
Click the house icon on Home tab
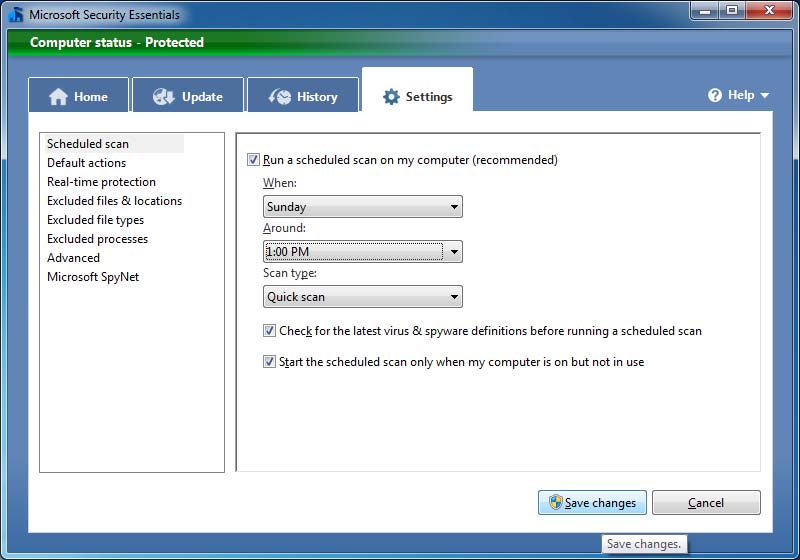click(x=58, y=96)
